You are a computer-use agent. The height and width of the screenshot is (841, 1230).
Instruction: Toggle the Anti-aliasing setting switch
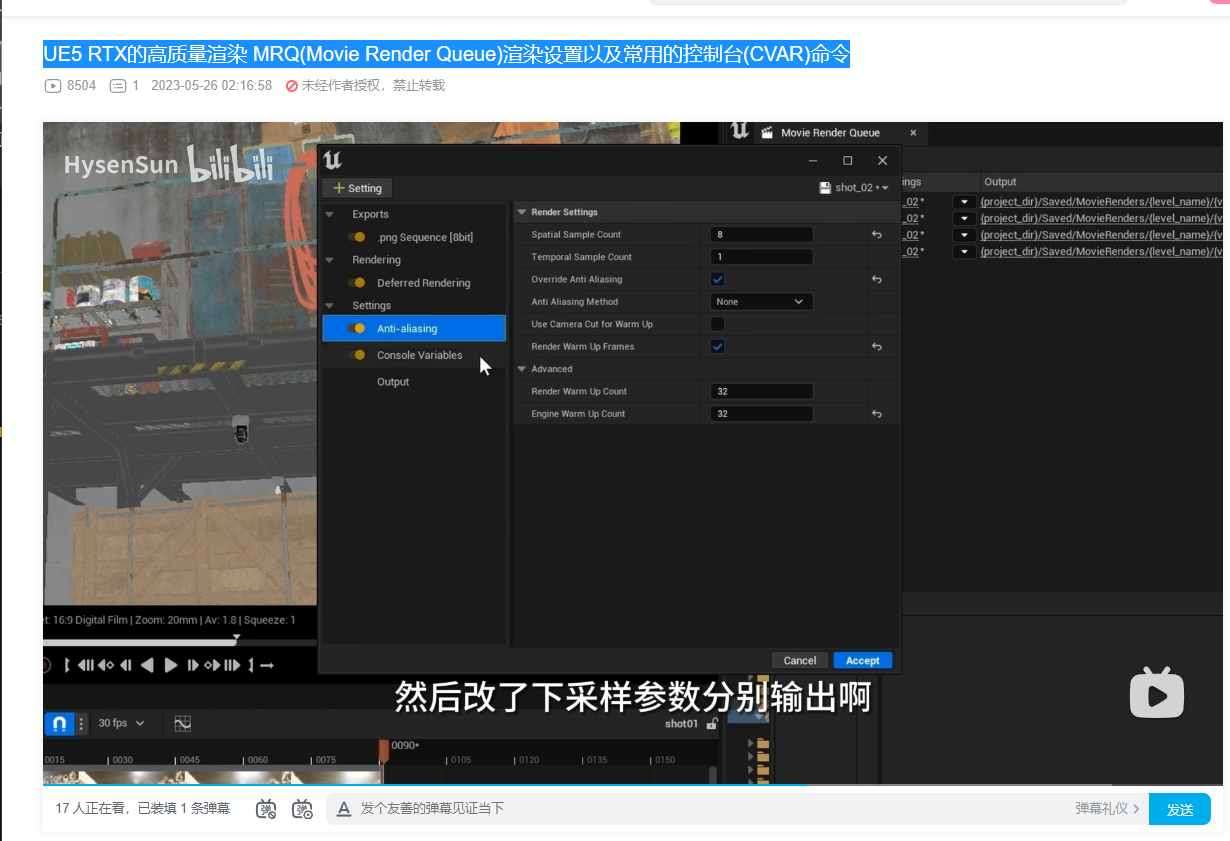(357, 328)
